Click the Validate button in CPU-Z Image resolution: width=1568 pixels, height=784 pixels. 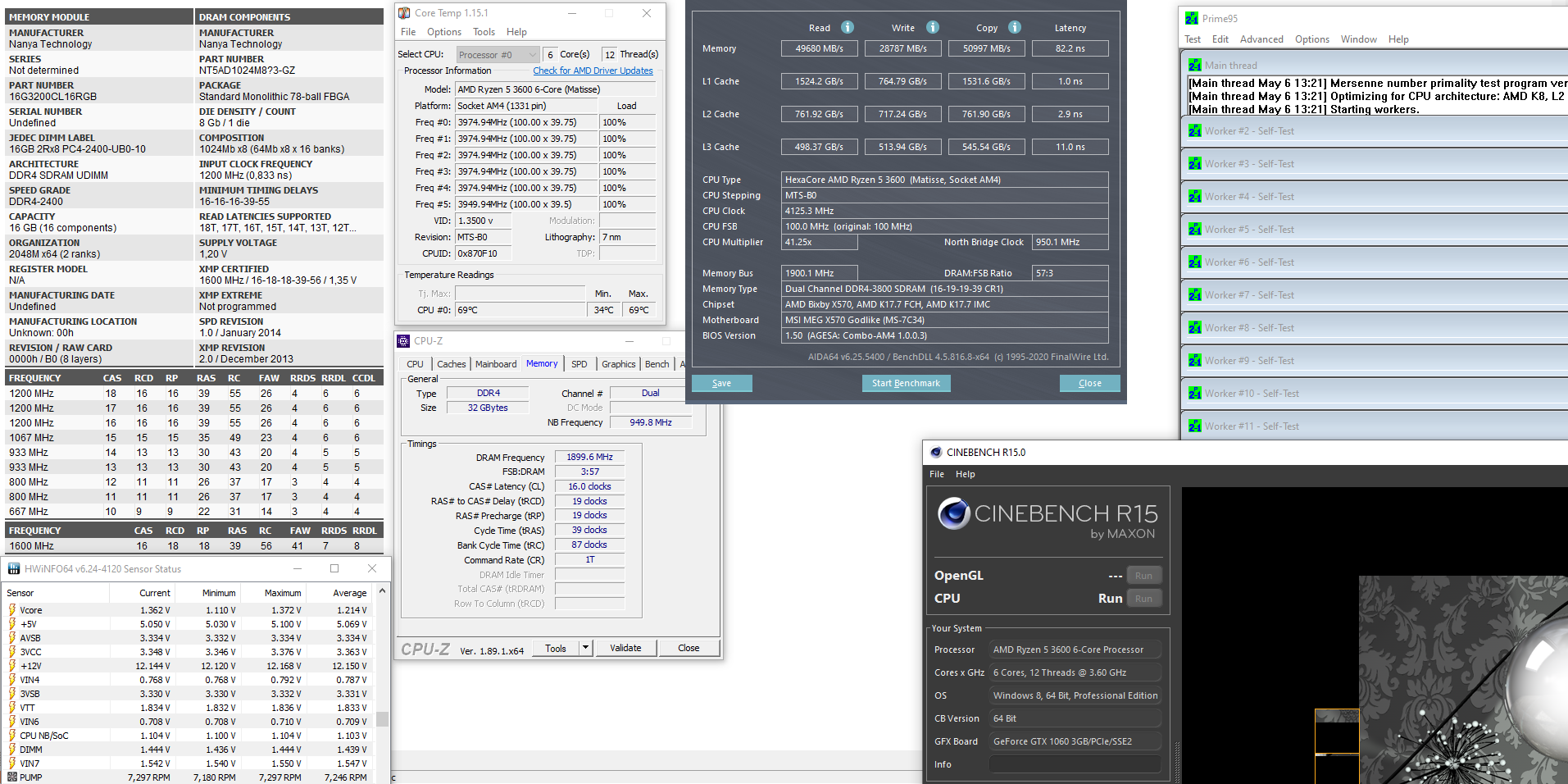[625, 648]
